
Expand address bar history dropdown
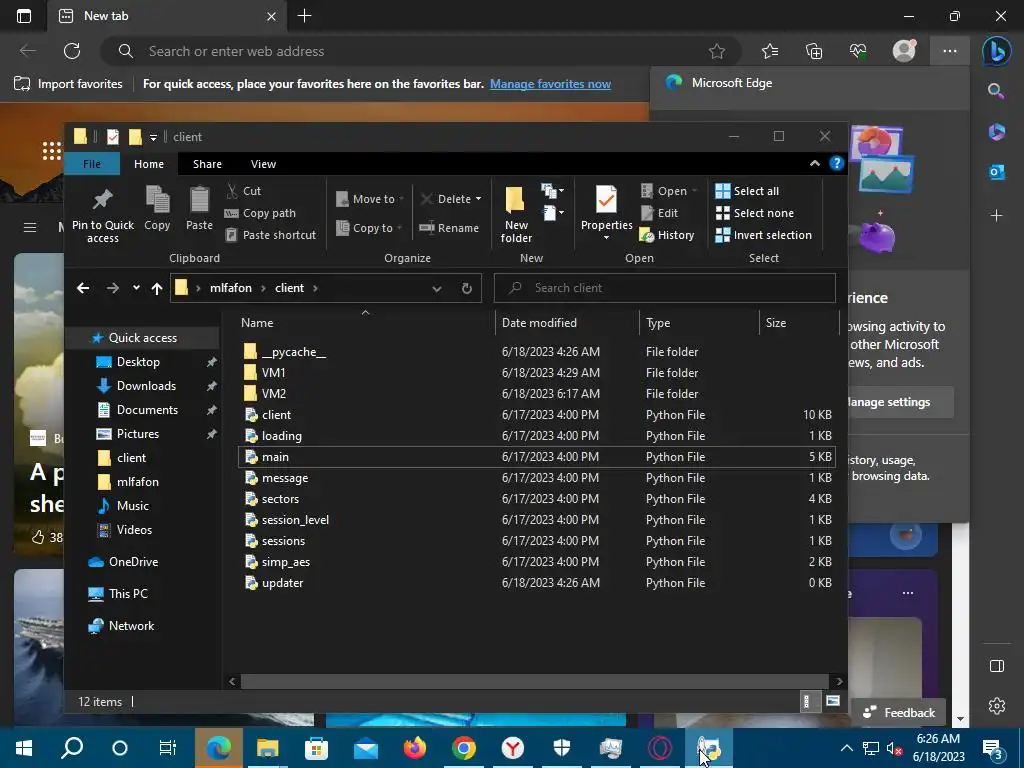[436, 288]
